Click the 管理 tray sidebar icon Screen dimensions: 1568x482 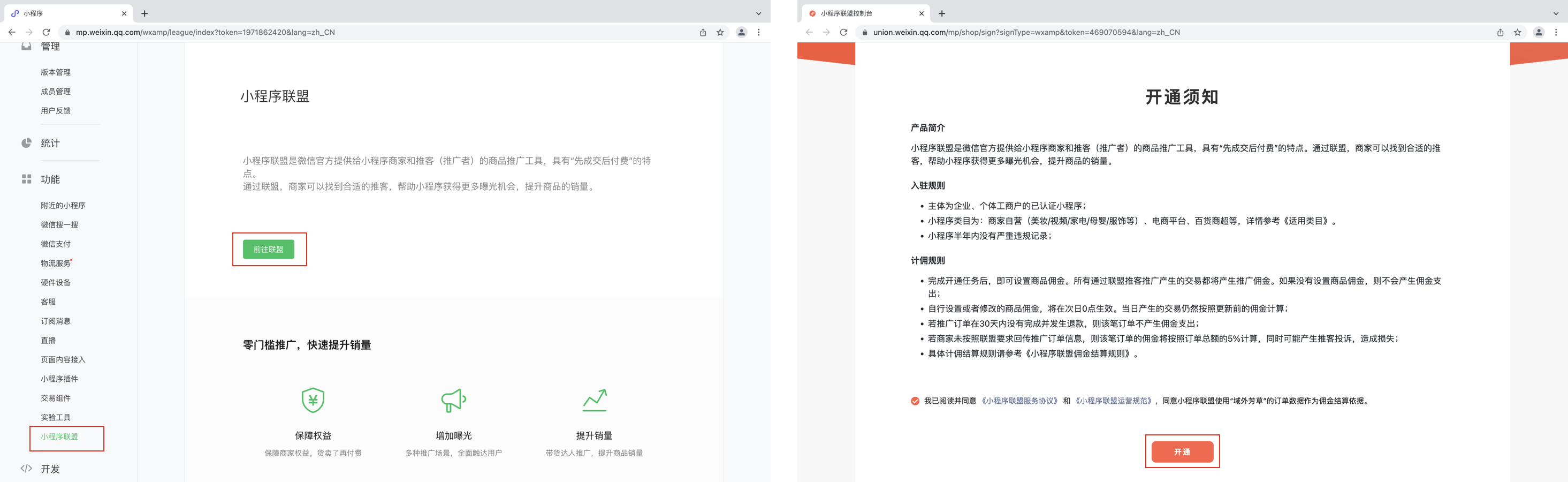coord(26,46)
